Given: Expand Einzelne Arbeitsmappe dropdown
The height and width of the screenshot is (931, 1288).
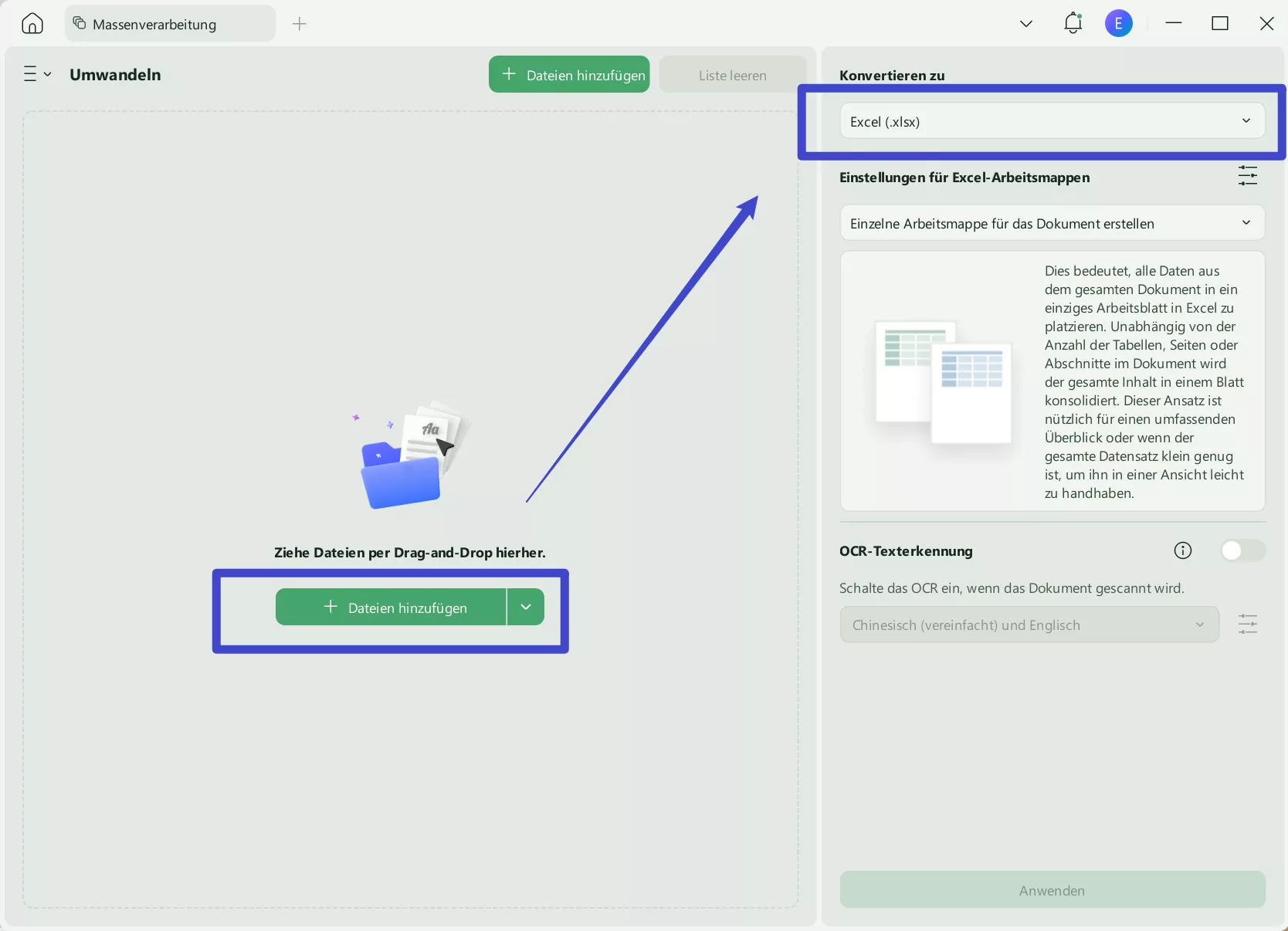Looking at the screenshot, I should [x=1052, y=223].
